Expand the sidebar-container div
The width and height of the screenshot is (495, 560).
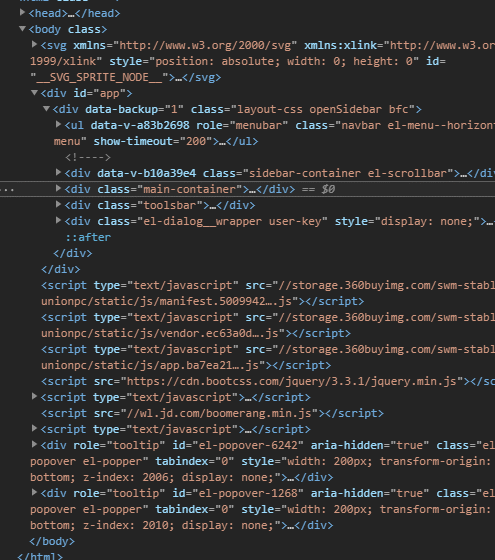pos(58,172)
